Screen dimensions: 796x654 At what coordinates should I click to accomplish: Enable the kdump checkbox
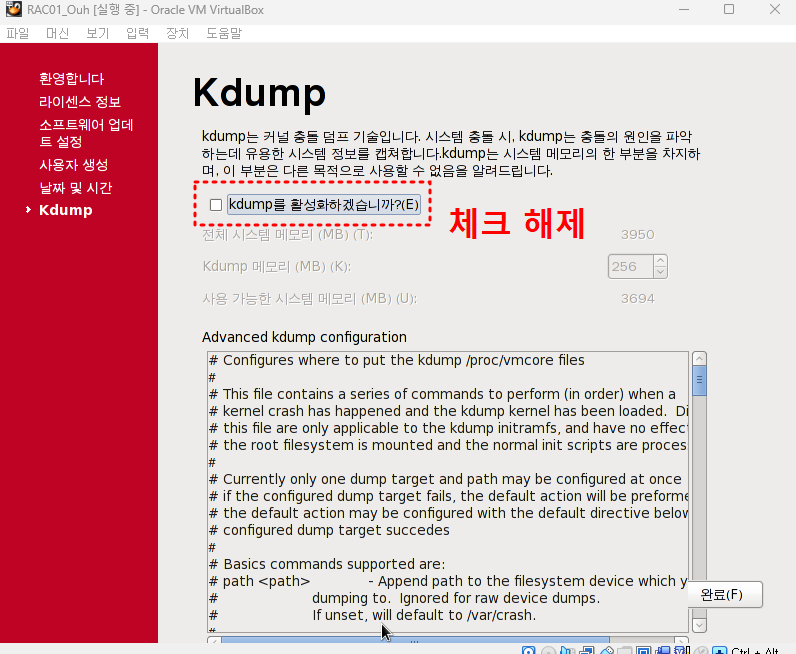pyautogui.click(x=216, y=205)
